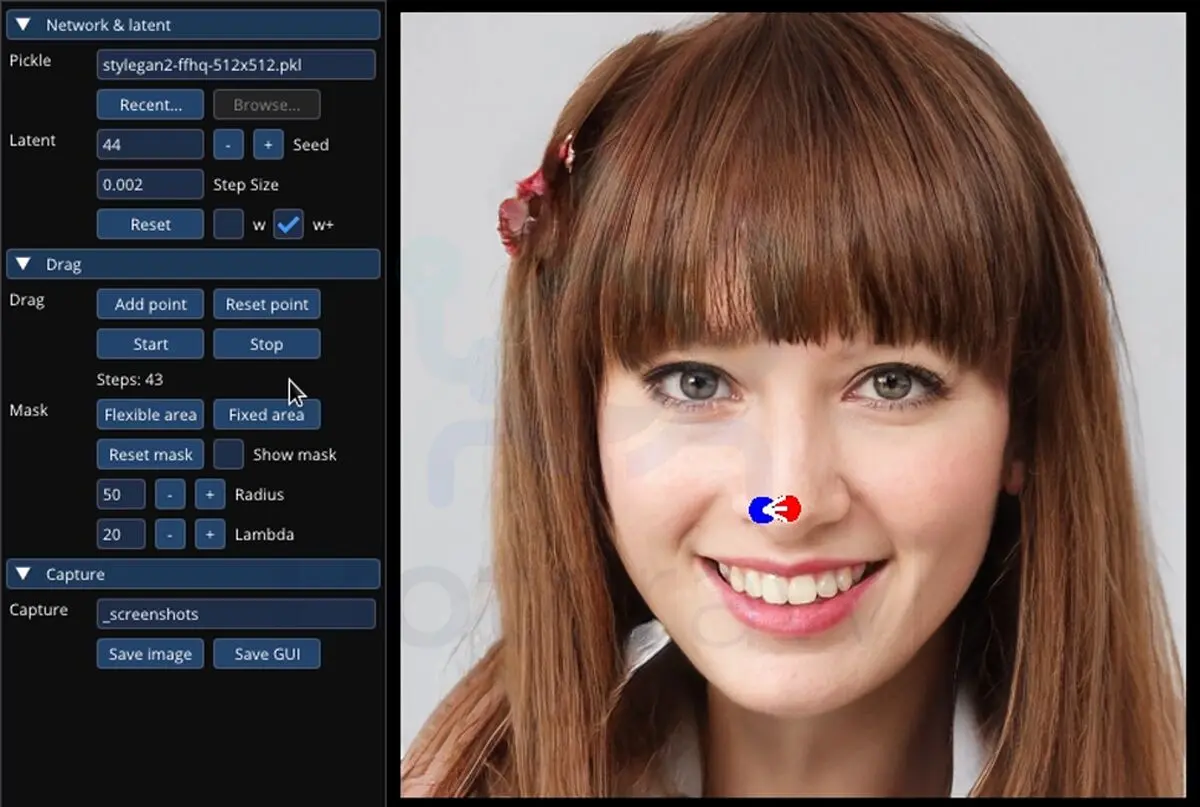
Task: Click the disabled Browse... button
Action: 267,104
